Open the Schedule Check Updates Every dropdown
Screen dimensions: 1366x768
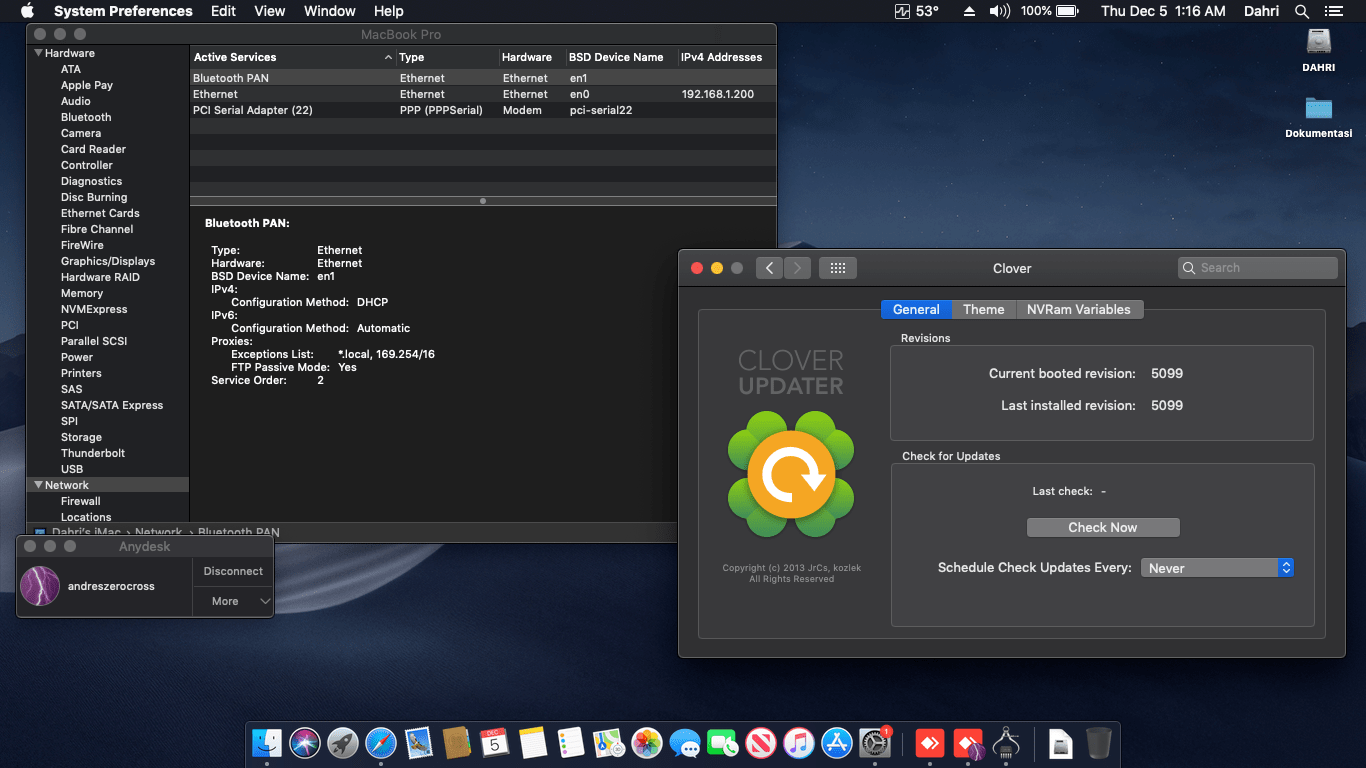coord(1217,568)
